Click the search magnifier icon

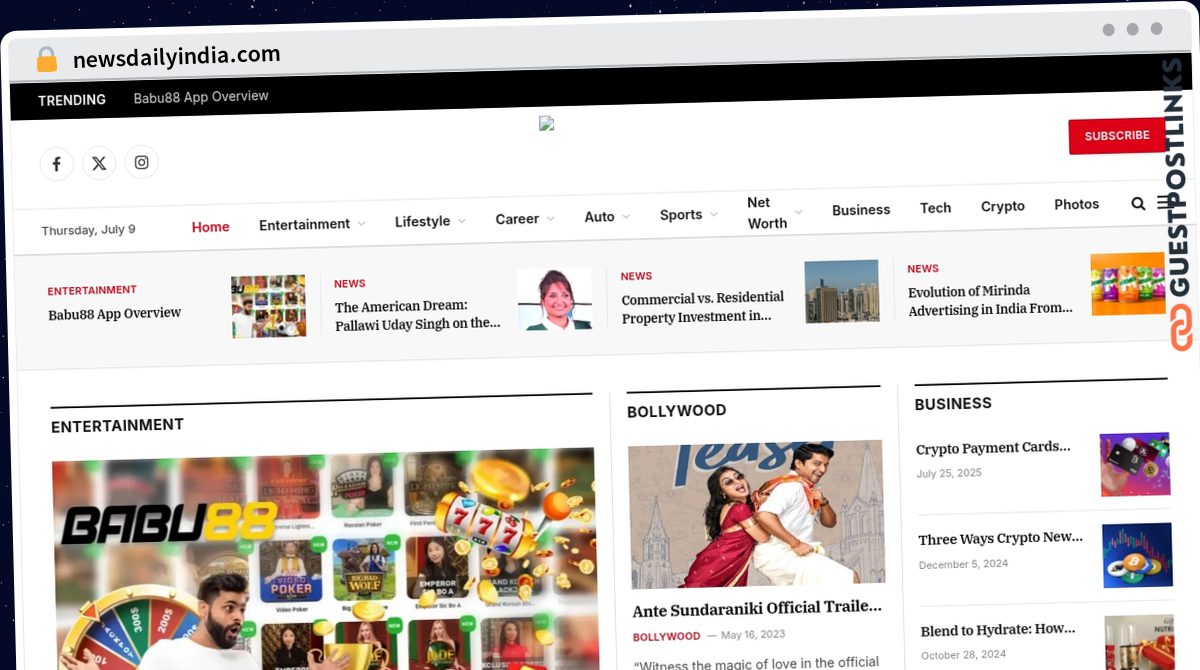(1138, 204)
